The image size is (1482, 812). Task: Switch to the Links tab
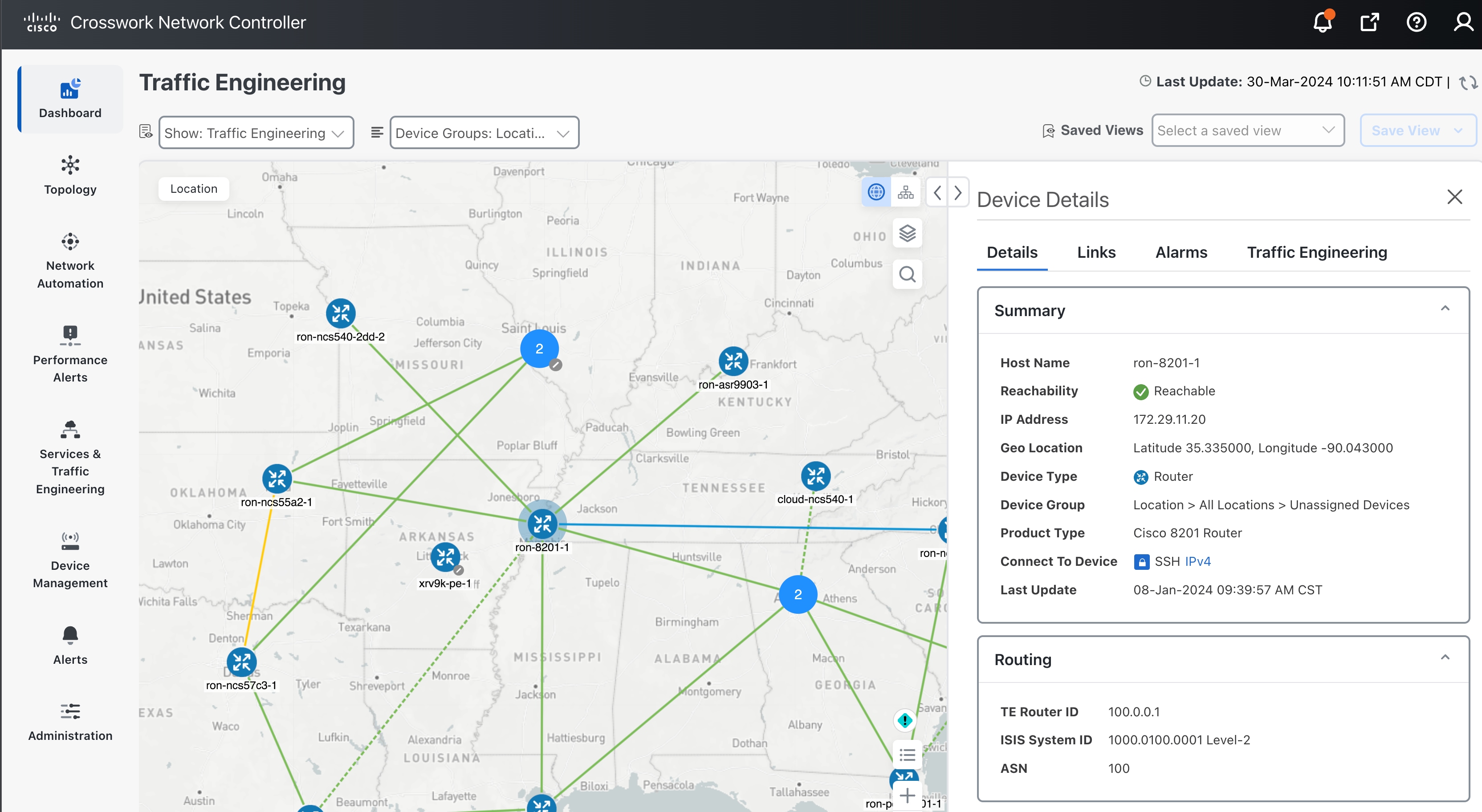(x=1096, y=252)
